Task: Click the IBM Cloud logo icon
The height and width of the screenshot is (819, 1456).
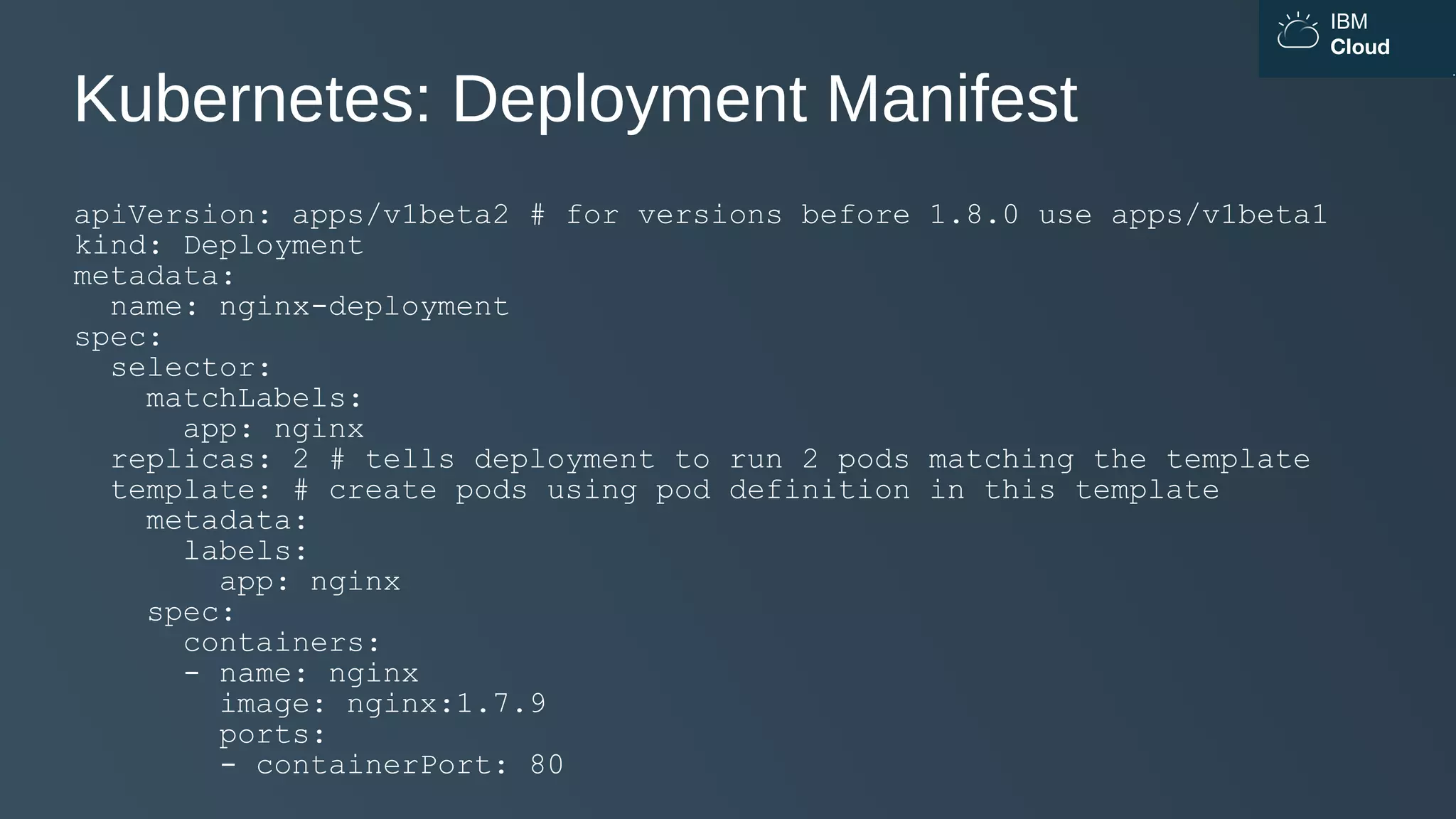Action: click(1297, 31)
